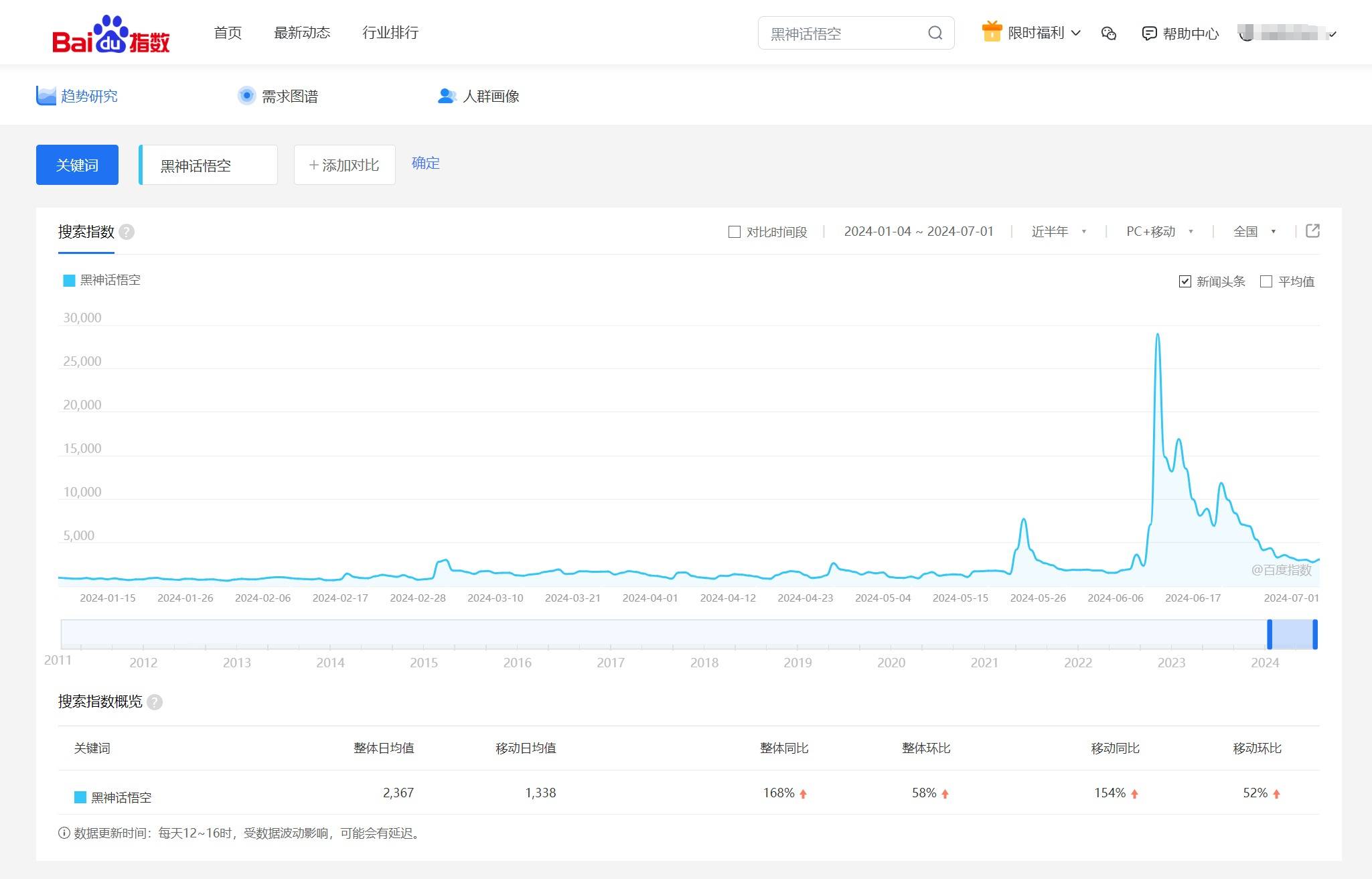1372x879 pixels.
Task: Open 帮助中心 message icon
Action: tap(1149, 33)
